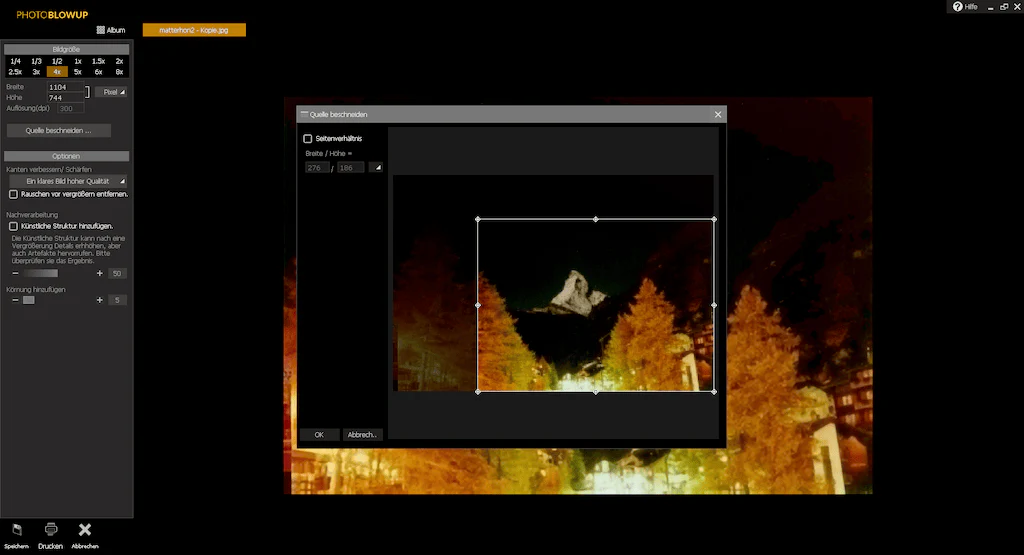Click the plus icon of Künstliche Struktur slider
Viewport: 1024px width, 555px height.
100,274
